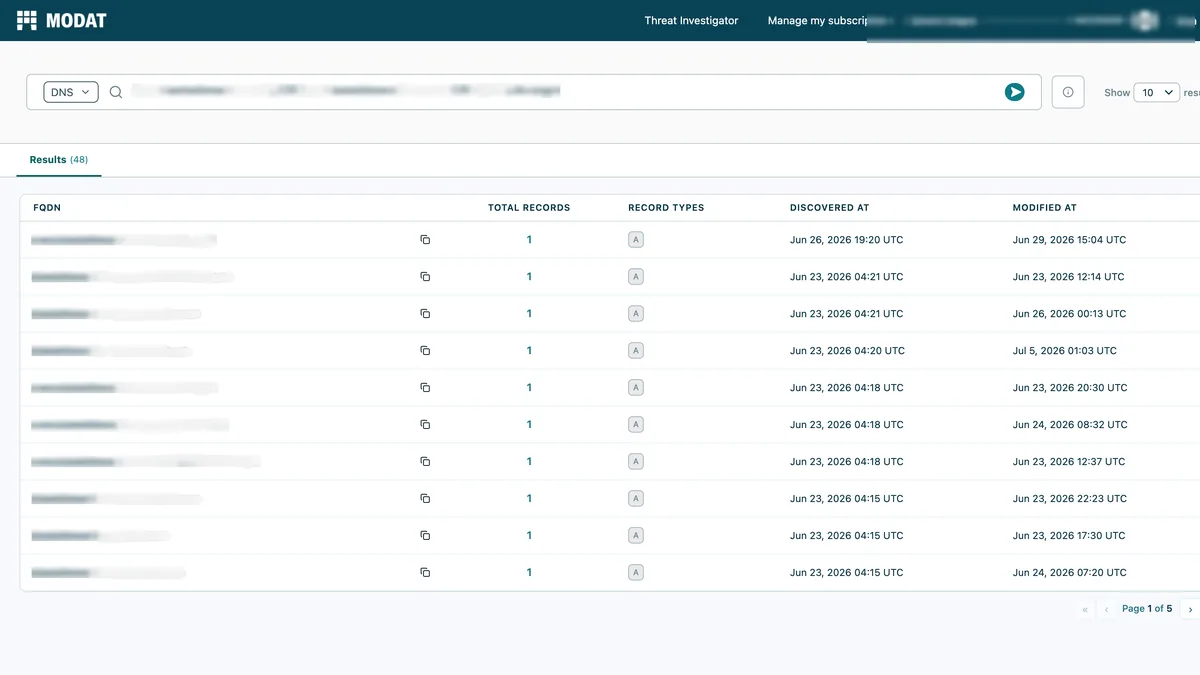The height and width of the screenshot is (675, 1200).
Task: Copy FQDN of row modified Jun 23, 2026 12:14
Action: [425, 277]
